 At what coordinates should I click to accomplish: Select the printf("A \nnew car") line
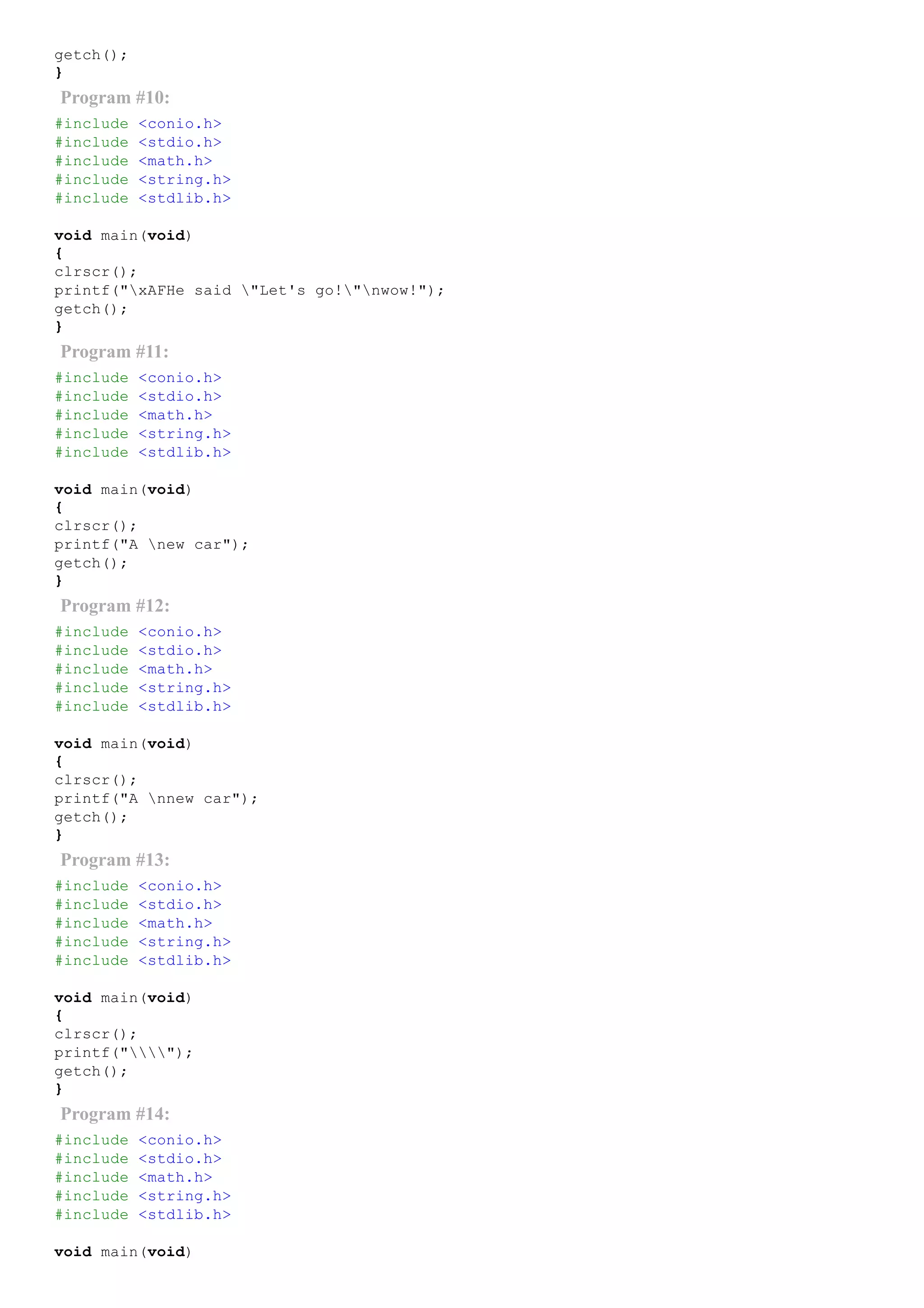[156, 799]
